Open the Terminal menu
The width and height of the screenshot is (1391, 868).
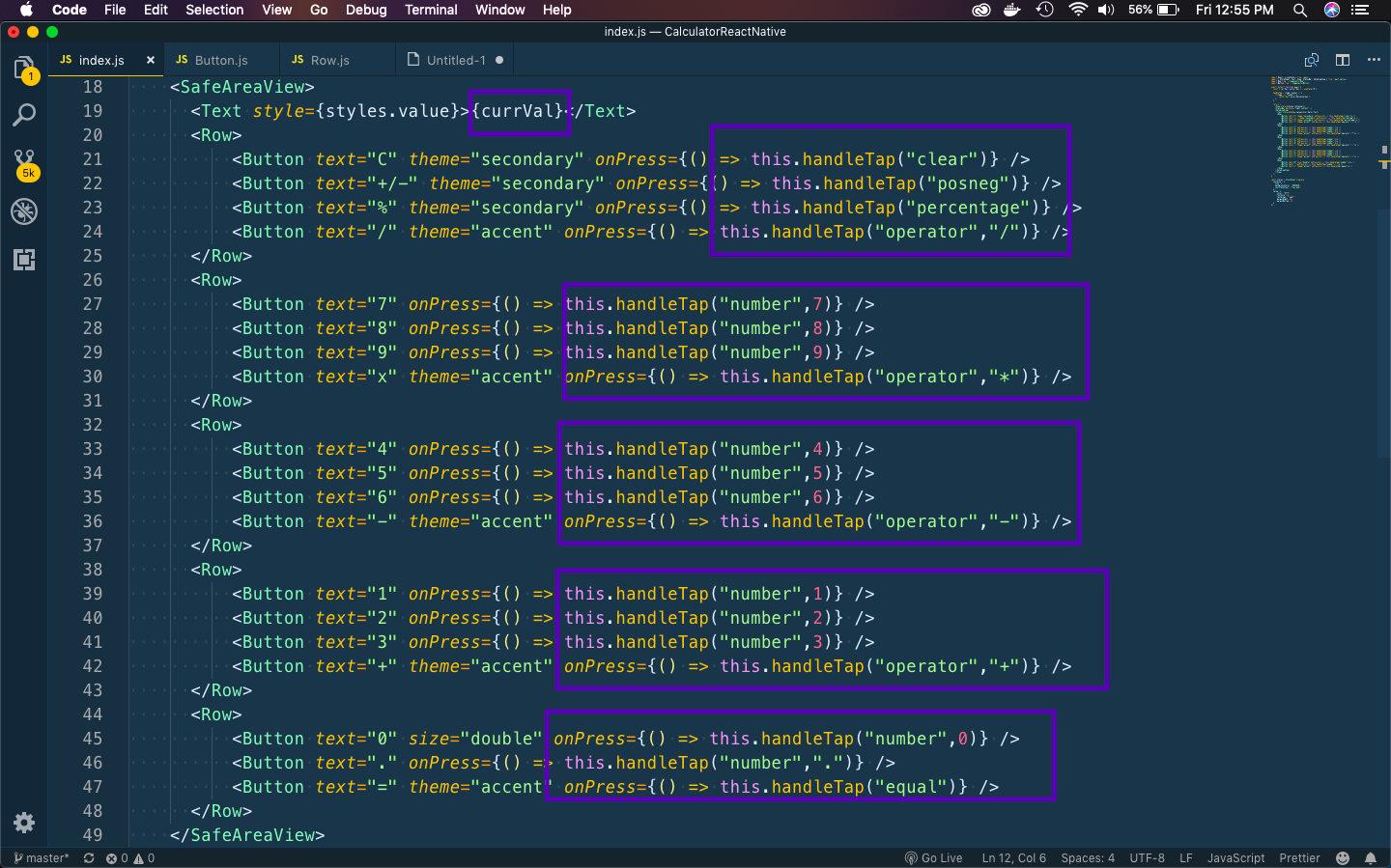click(x=431, y=10)
